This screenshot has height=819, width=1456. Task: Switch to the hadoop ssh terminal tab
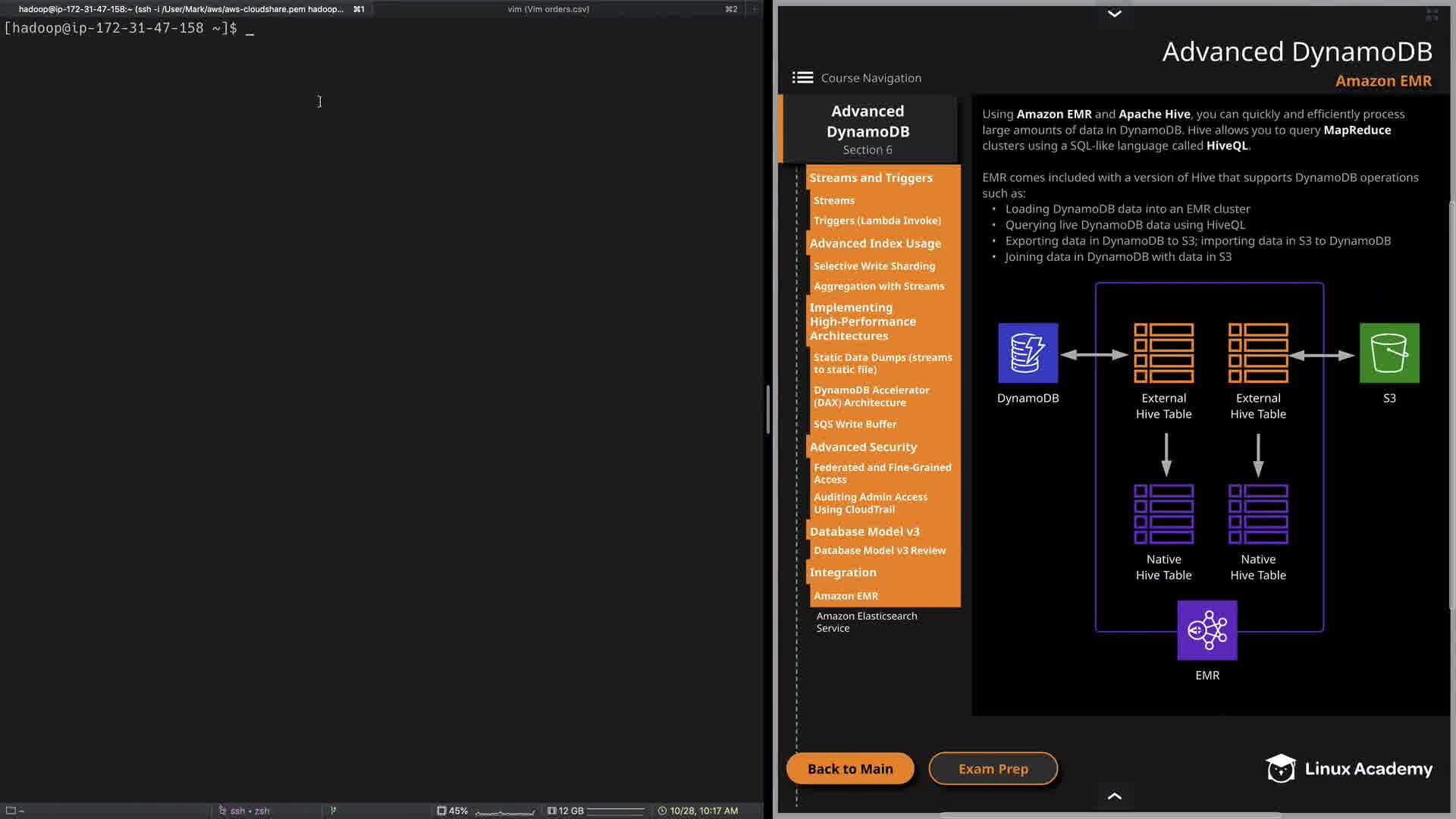coord(182,9)
